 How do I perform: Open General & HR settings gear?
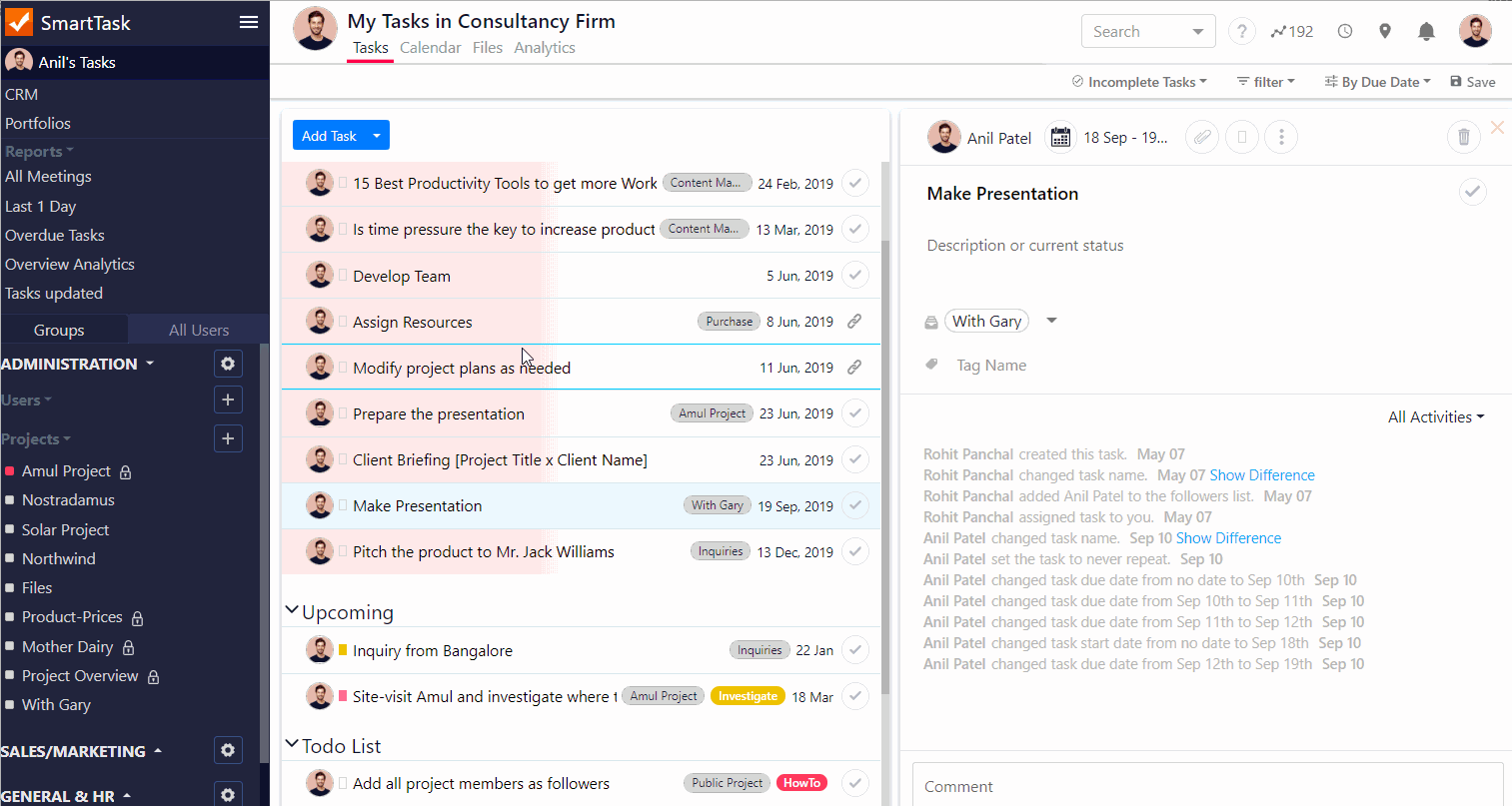pos(228,795)
